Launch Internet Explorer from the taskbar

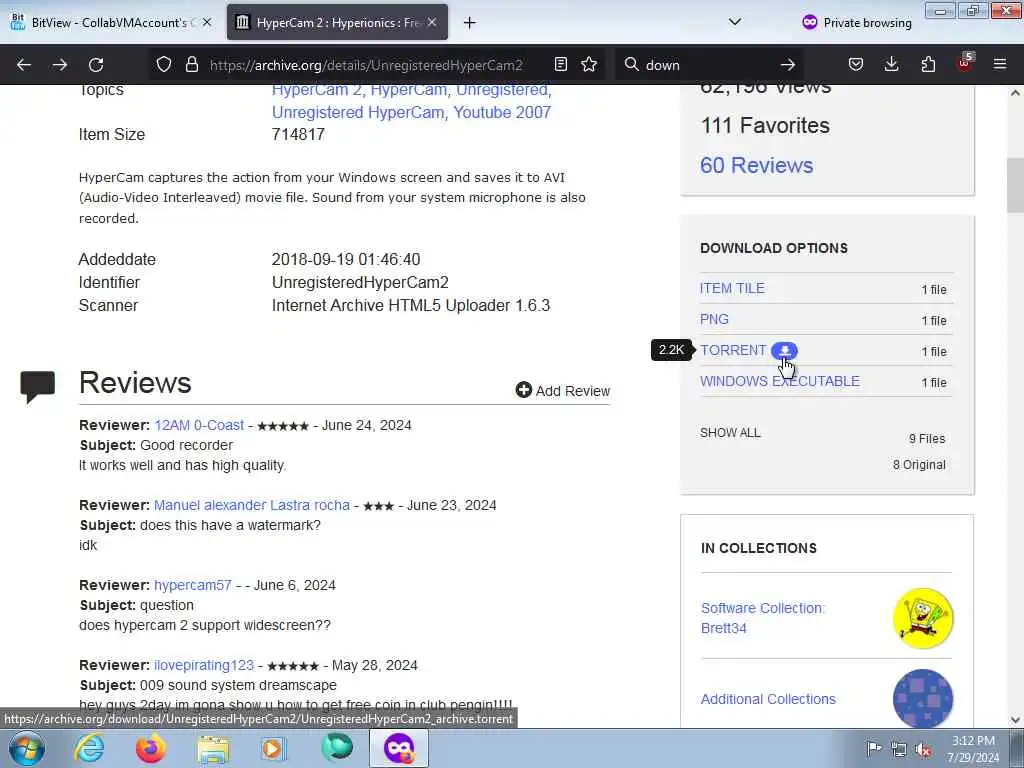pos(89,748)
